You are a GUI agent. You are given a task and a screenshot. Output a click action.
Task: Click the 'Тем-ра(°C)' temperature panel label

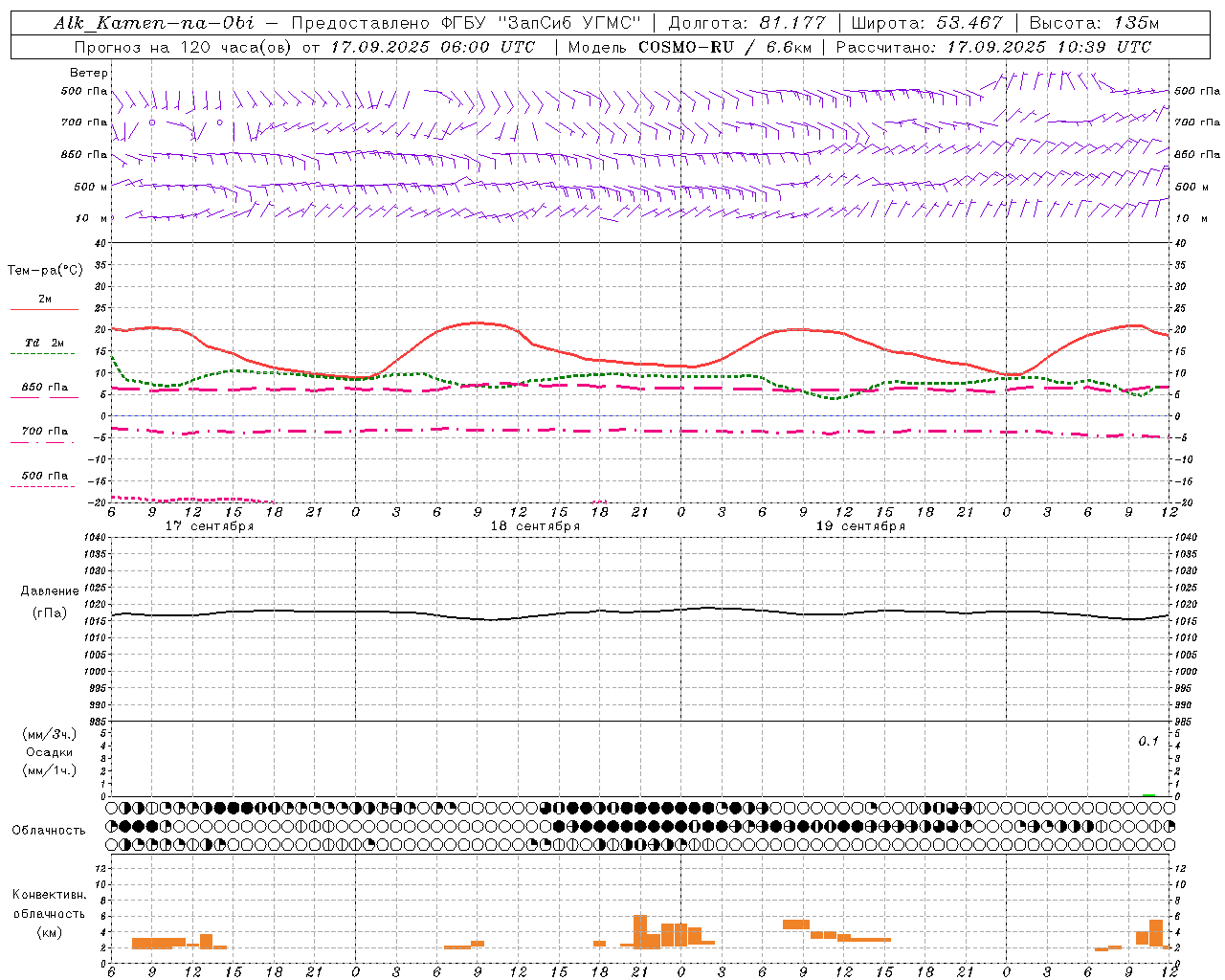tap(45, 271)
